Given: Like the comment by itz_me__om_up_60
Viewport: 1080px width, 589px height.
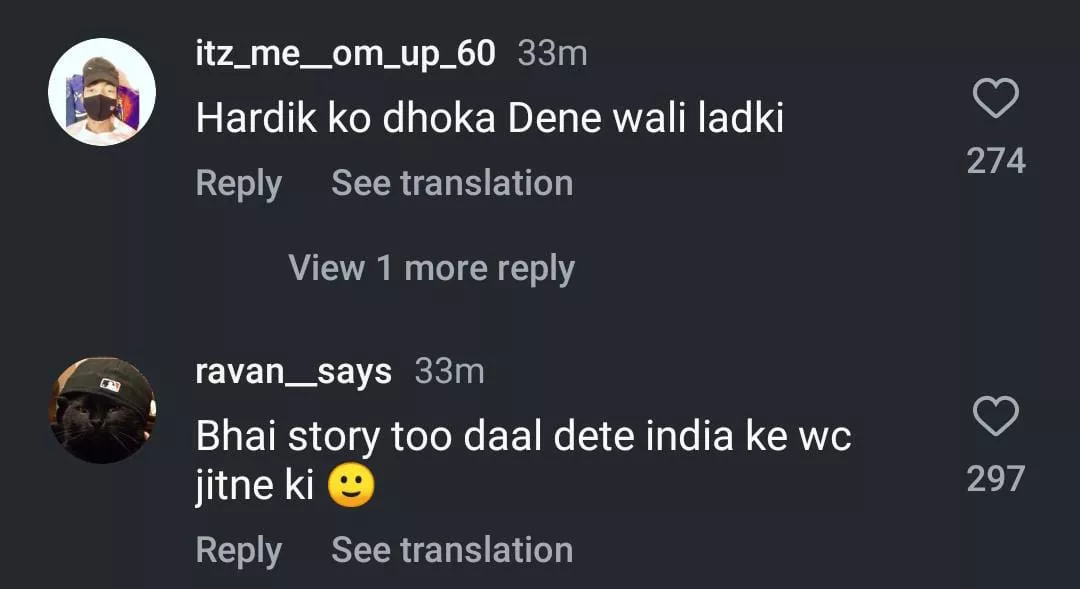Looking at the screenshot, I should pyautogui.click(x=995, y=99).
